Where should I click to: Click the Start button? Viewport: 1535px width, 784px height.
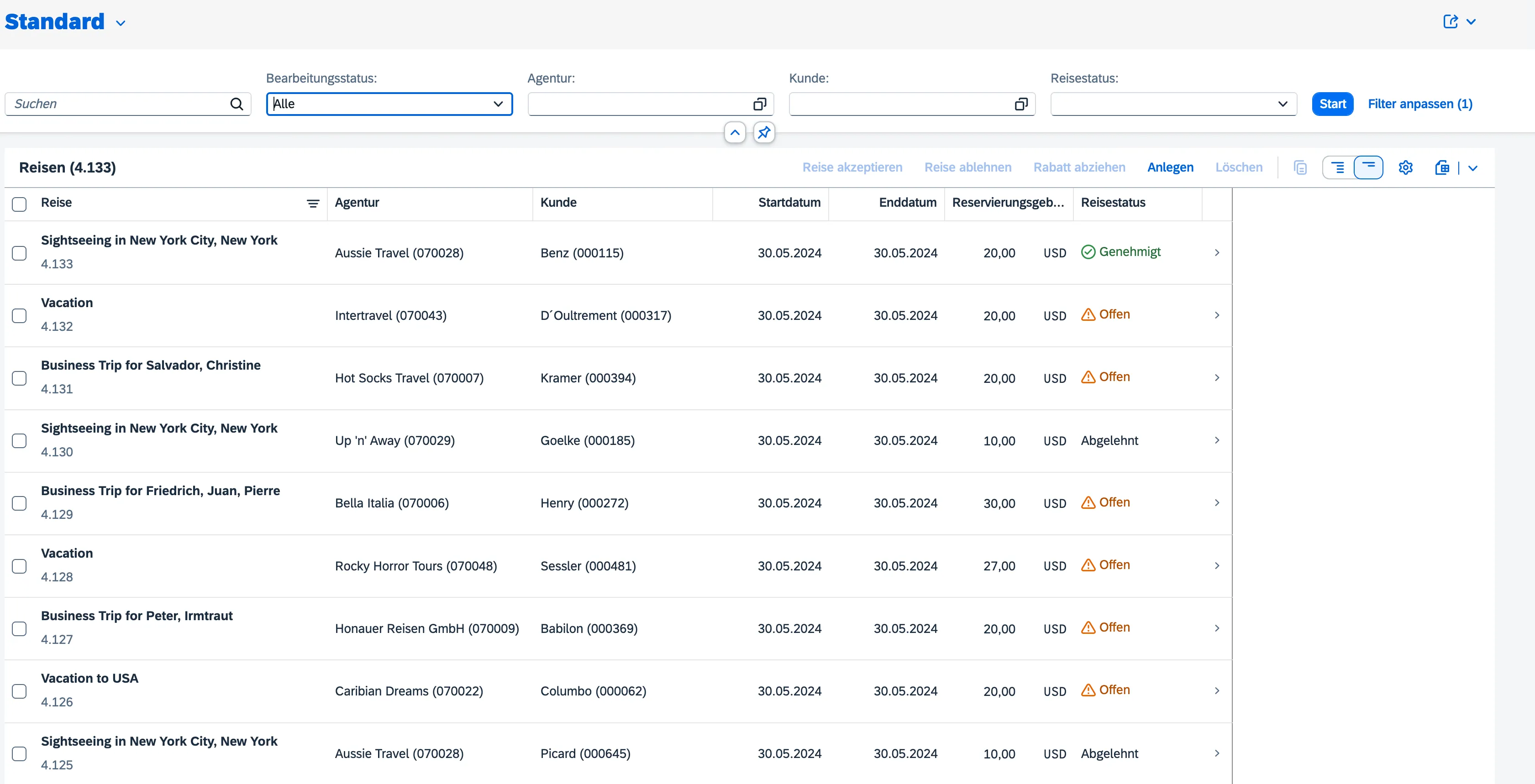[1332, 104]
